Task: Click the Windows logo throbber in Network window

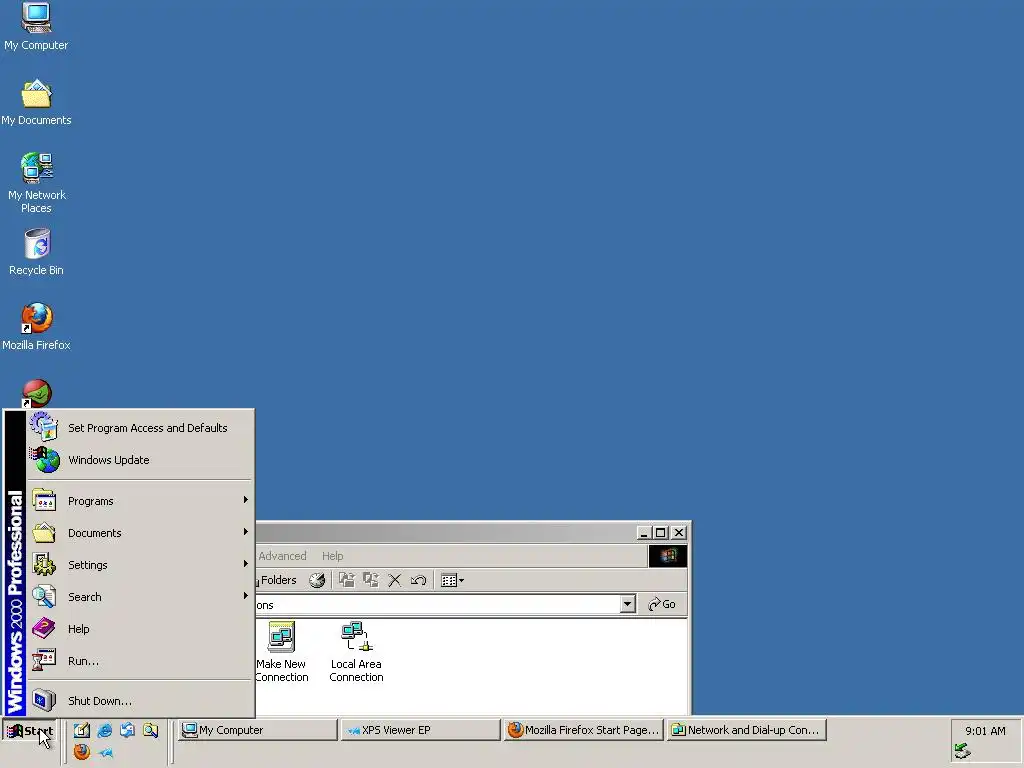Action: (667, 556)
